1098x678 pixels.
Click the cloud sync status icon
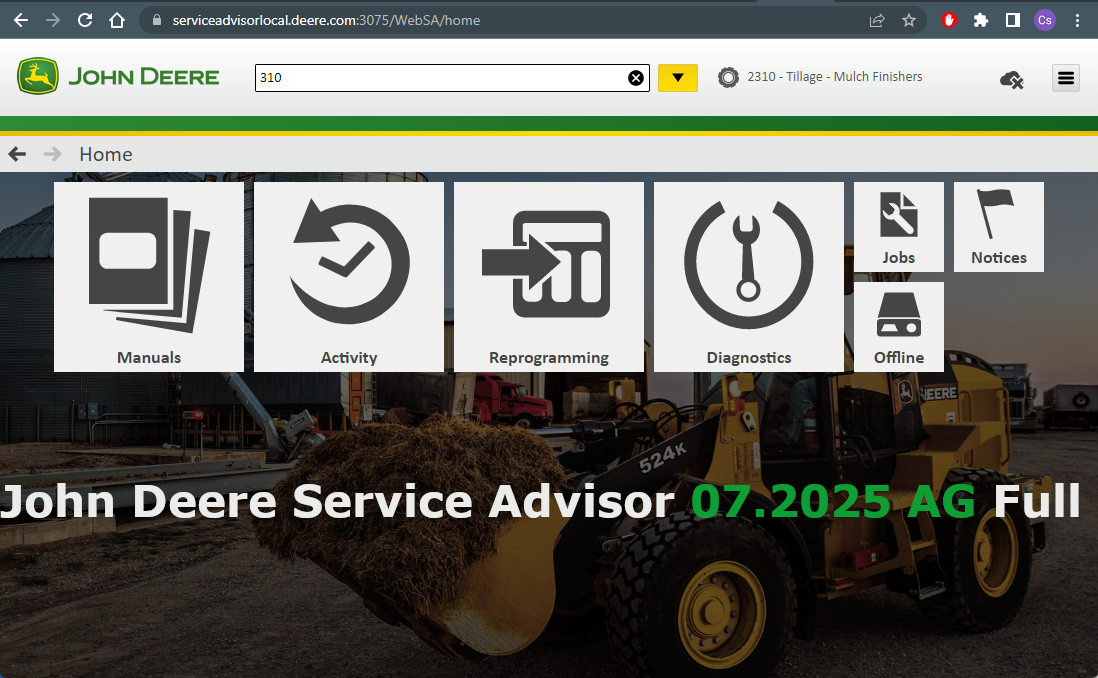tap(1011, 78)
